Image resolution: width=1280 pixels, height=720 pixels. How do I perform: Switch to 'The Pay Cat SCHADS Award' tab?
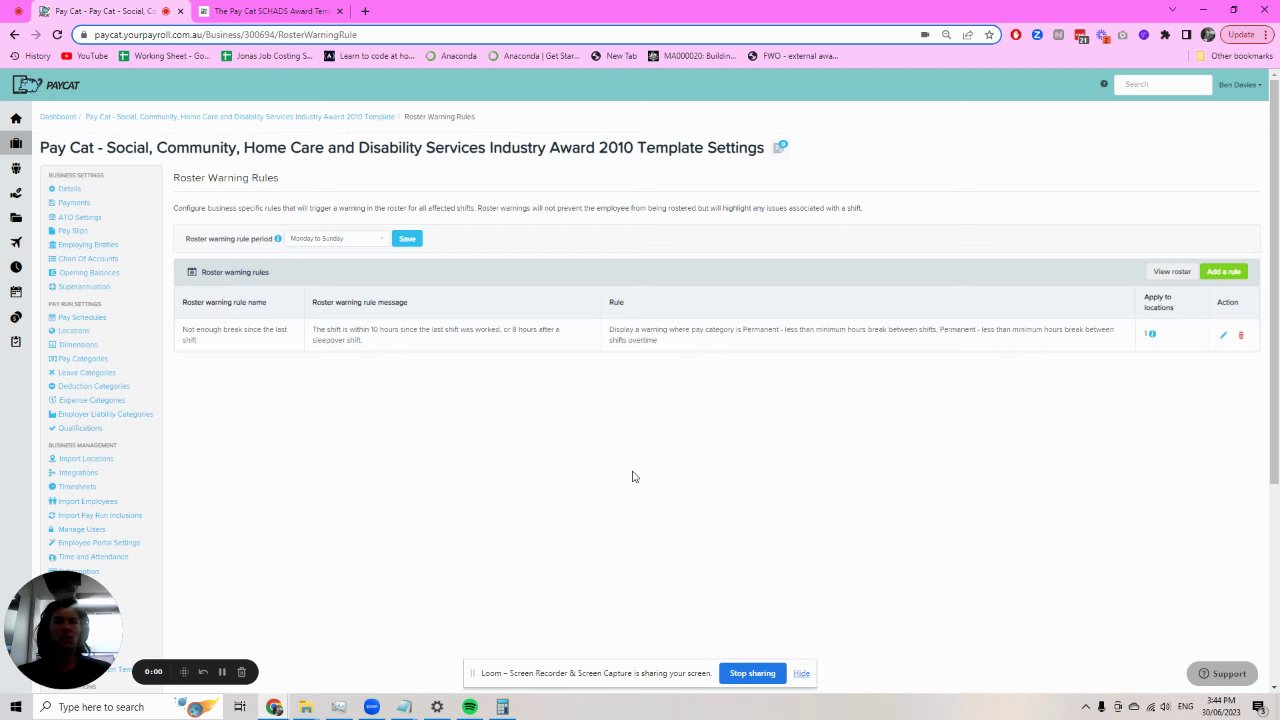point(270,11)
